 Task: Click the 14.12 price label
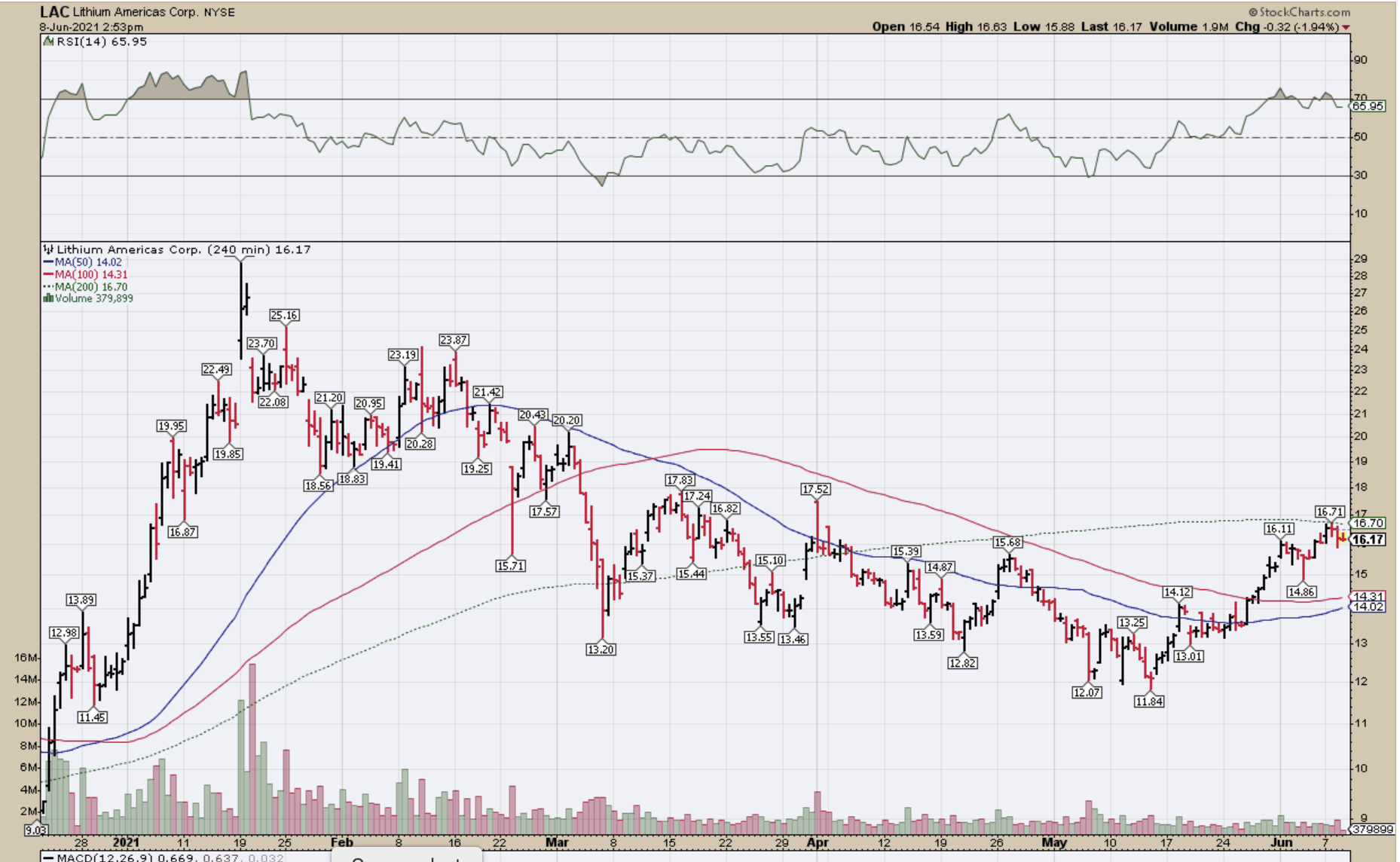(x=1177, y=592)
